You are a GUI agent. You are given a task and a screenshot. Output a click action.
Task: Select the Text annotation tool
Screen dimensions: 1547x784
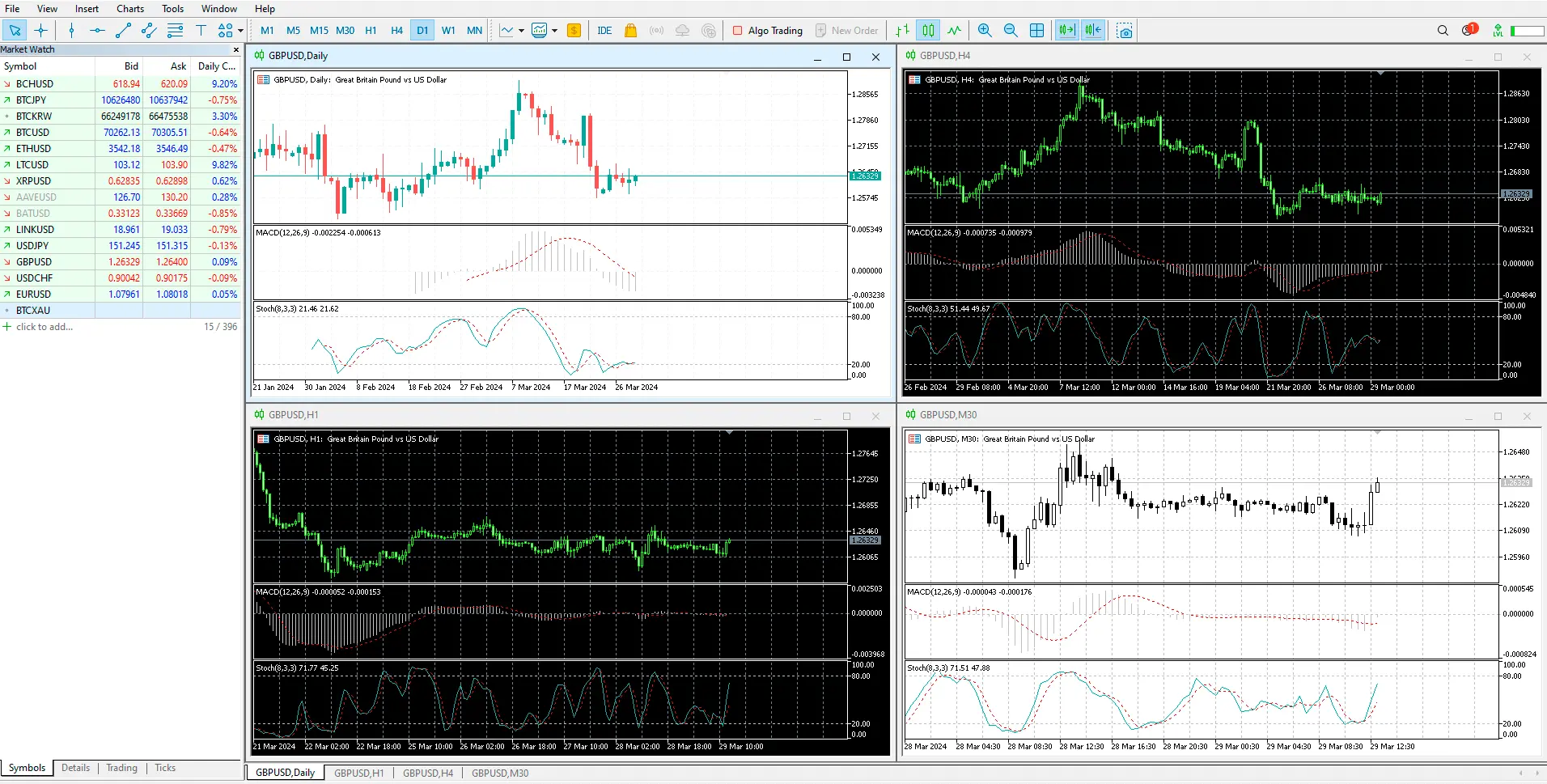tap(201, 30)
